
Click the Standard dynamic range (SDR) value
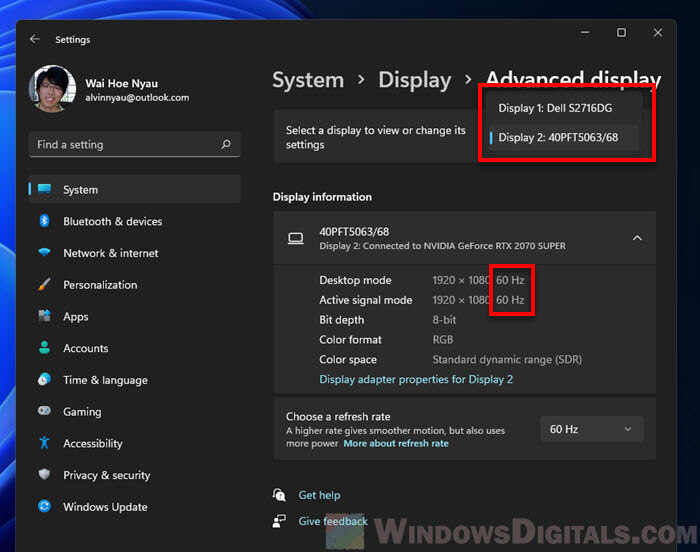tap(507, 360)
